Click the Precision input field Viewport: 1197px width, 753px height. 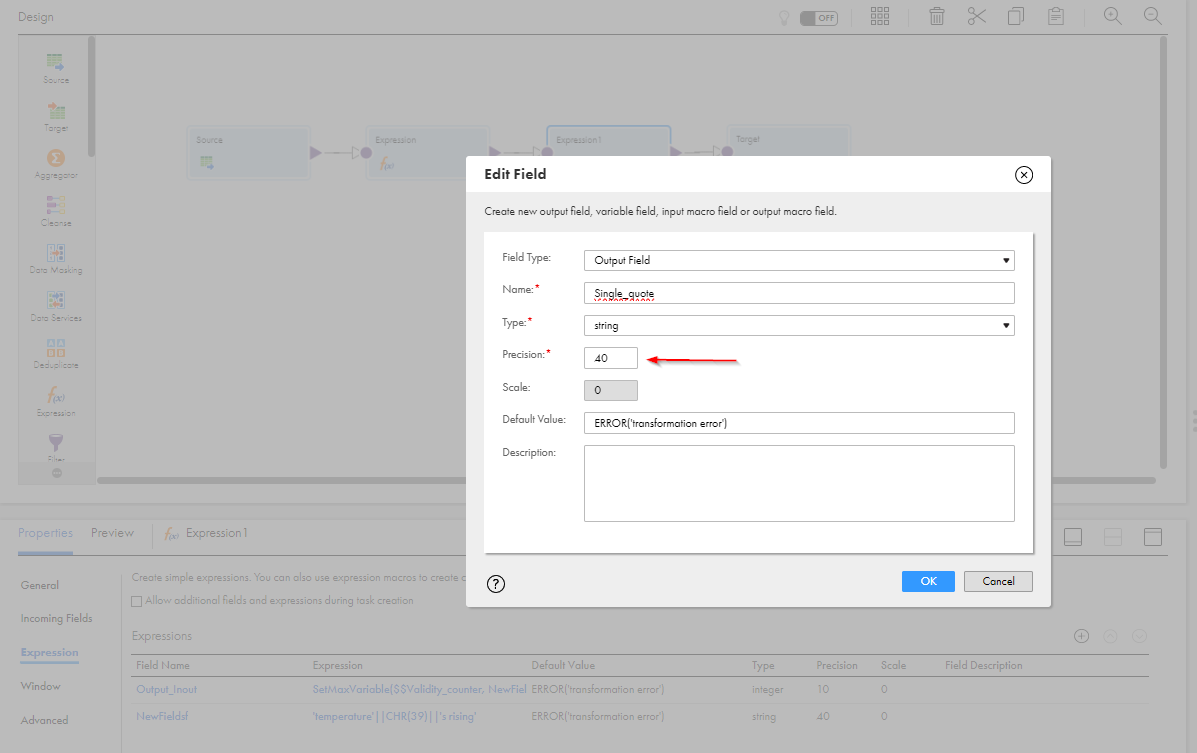[x=611, y=358]
